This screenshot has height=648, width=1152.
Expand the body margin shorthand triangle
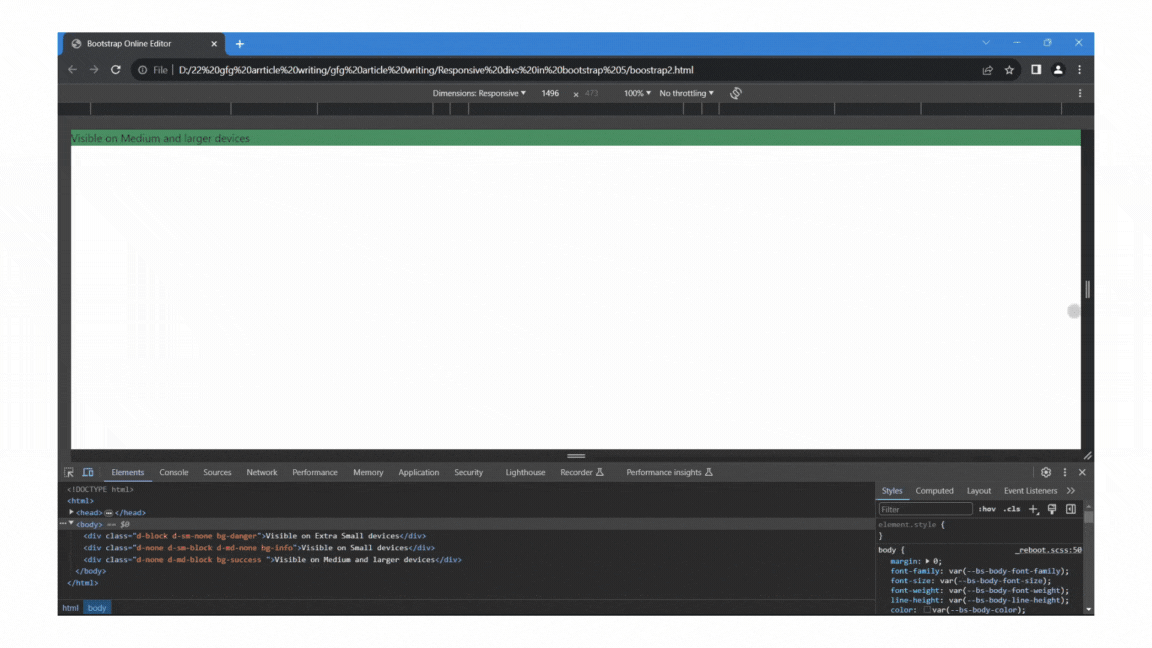927,561
